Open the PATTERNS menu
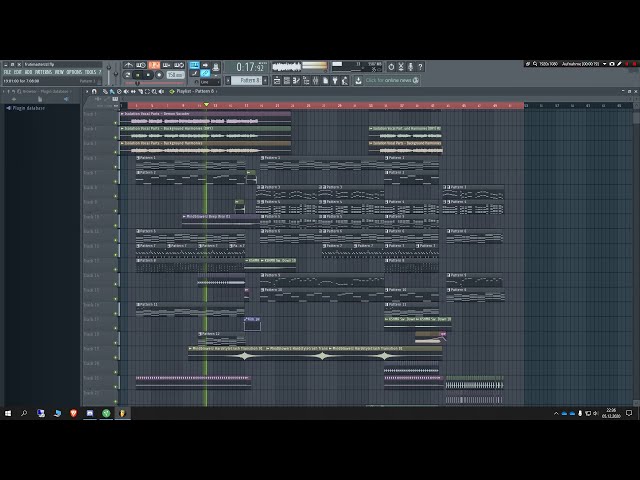 pyautogui.click(x=43, y=72)
